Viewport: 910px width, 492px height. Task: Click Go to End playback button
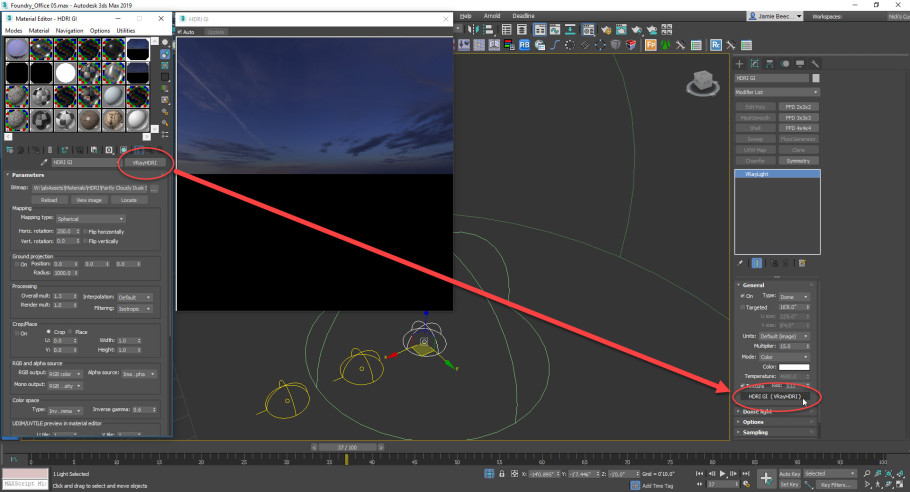pyautogui.click(x=746, y=473)
